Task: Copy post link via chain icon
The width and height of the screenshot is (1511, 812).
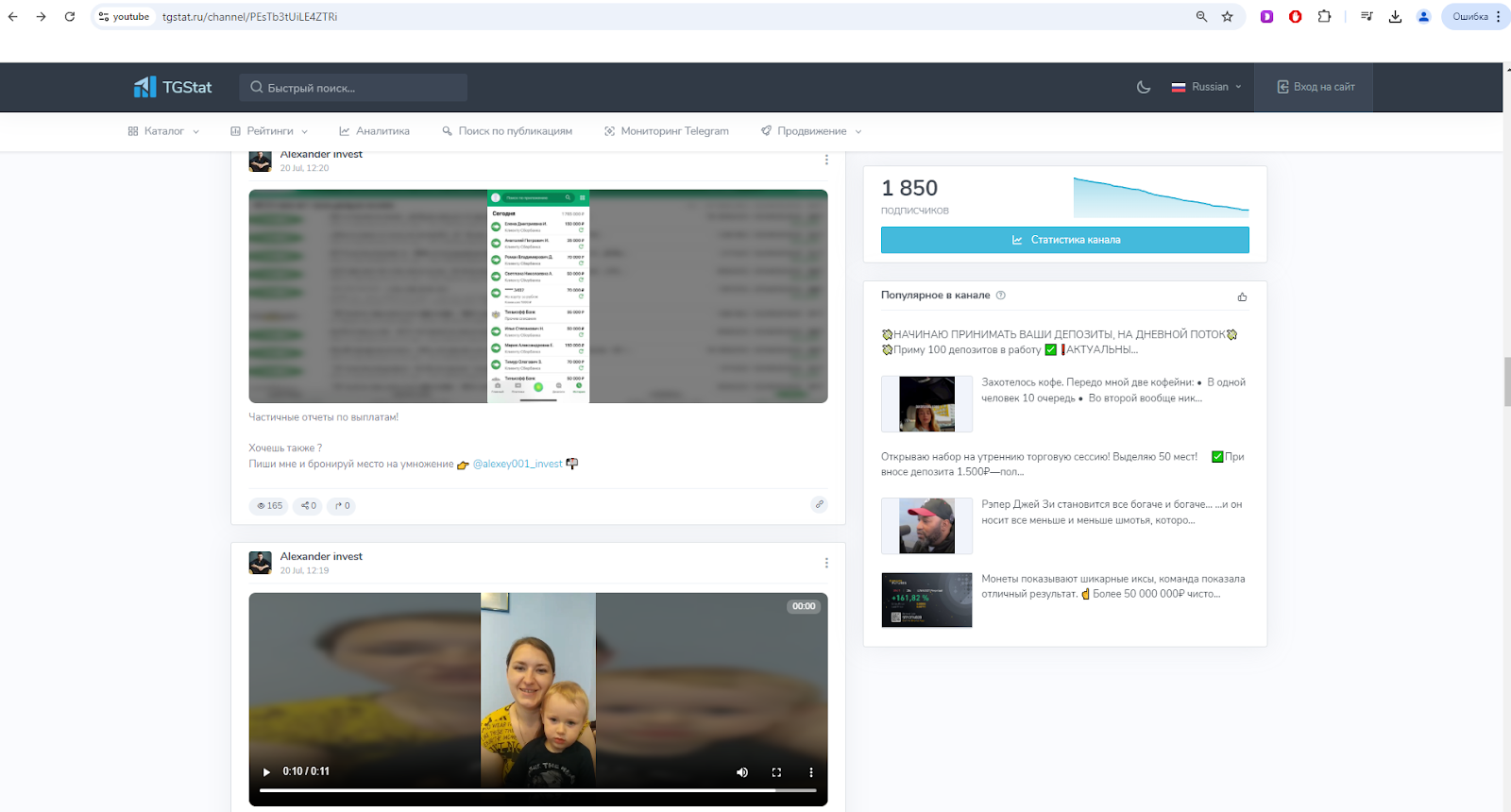Action: click(820, 504)
